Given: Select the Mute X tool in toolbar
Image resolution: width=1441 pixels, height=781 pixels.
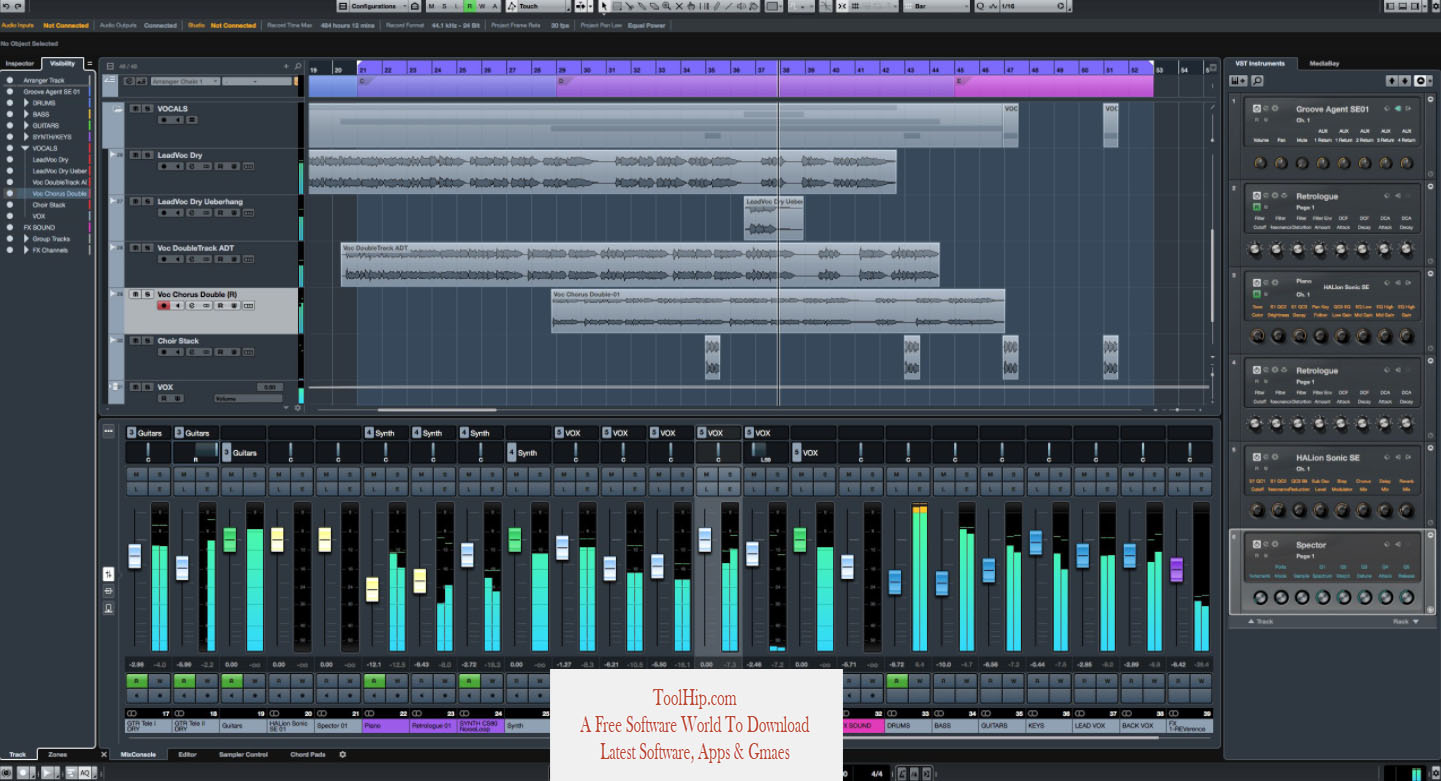Looking at the screenshot, I should pyautogui.click(x=679, y=6).
